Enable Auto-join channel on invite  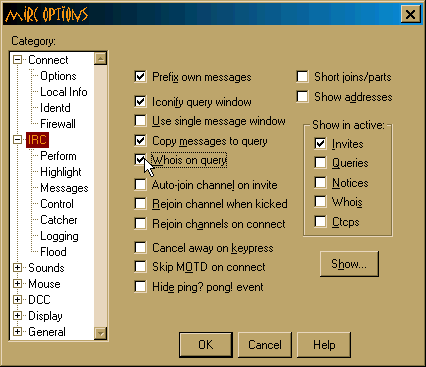[x=140, y=184]
